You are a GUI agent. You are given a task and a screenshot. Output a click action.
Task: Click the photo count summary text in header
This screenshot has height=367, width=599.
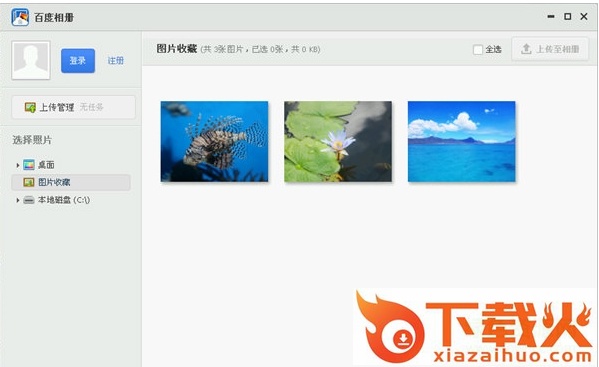[261, 49]
